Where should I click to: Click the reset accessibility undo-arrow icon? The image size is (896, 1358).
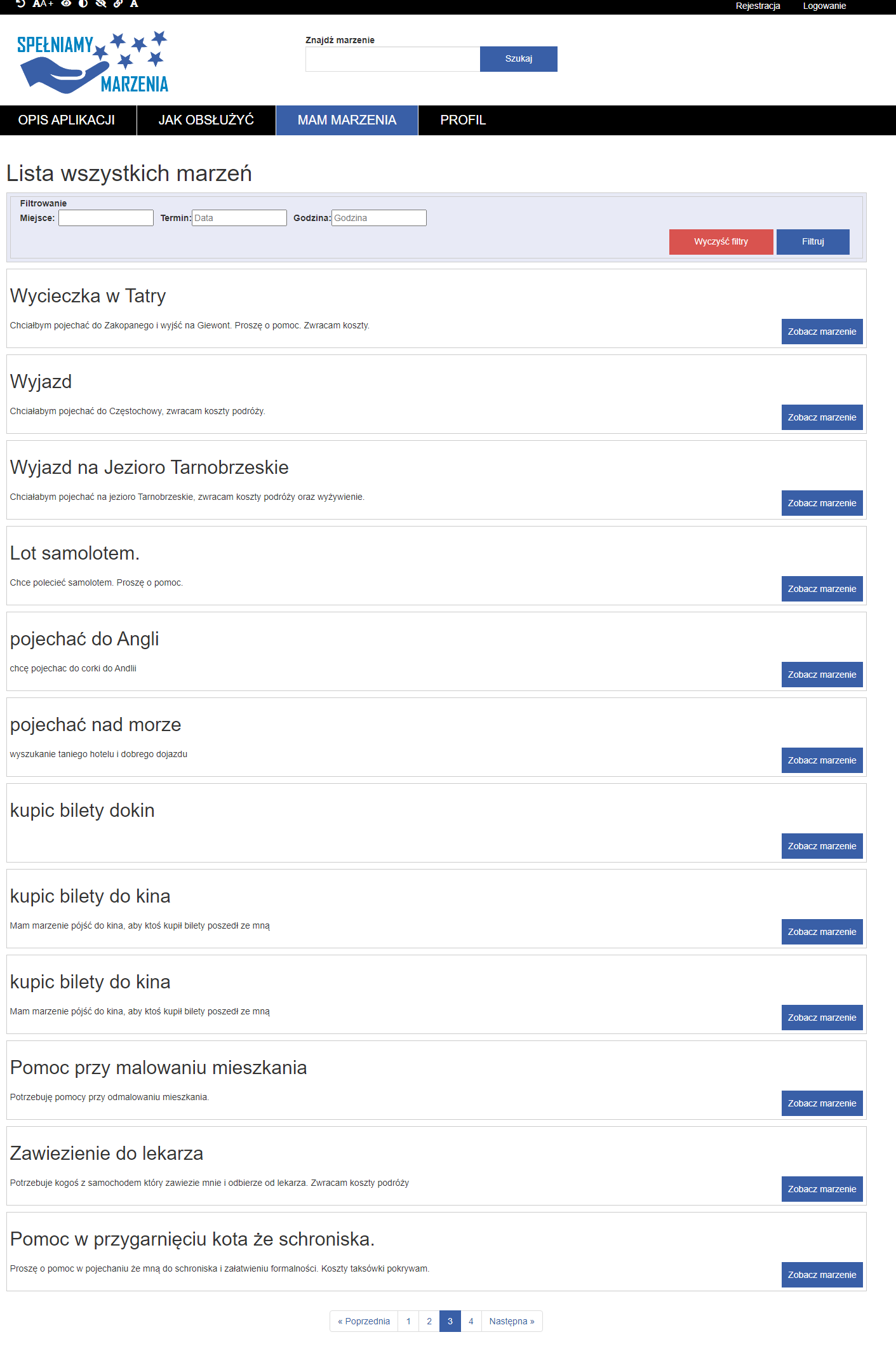(x=20, y=3)
